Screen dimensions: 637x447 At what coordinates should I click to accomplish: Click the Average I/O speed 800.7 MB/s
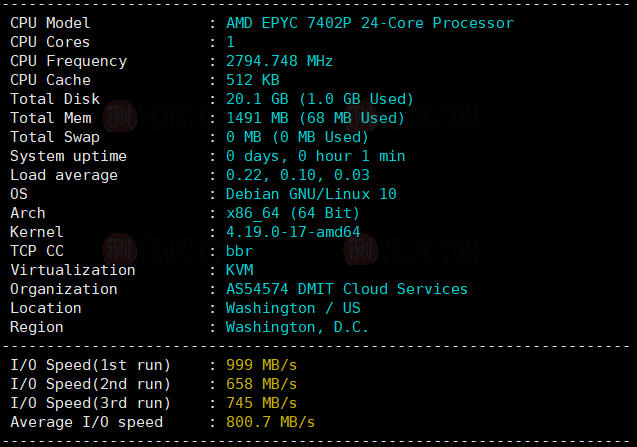(x=270, y=422)
